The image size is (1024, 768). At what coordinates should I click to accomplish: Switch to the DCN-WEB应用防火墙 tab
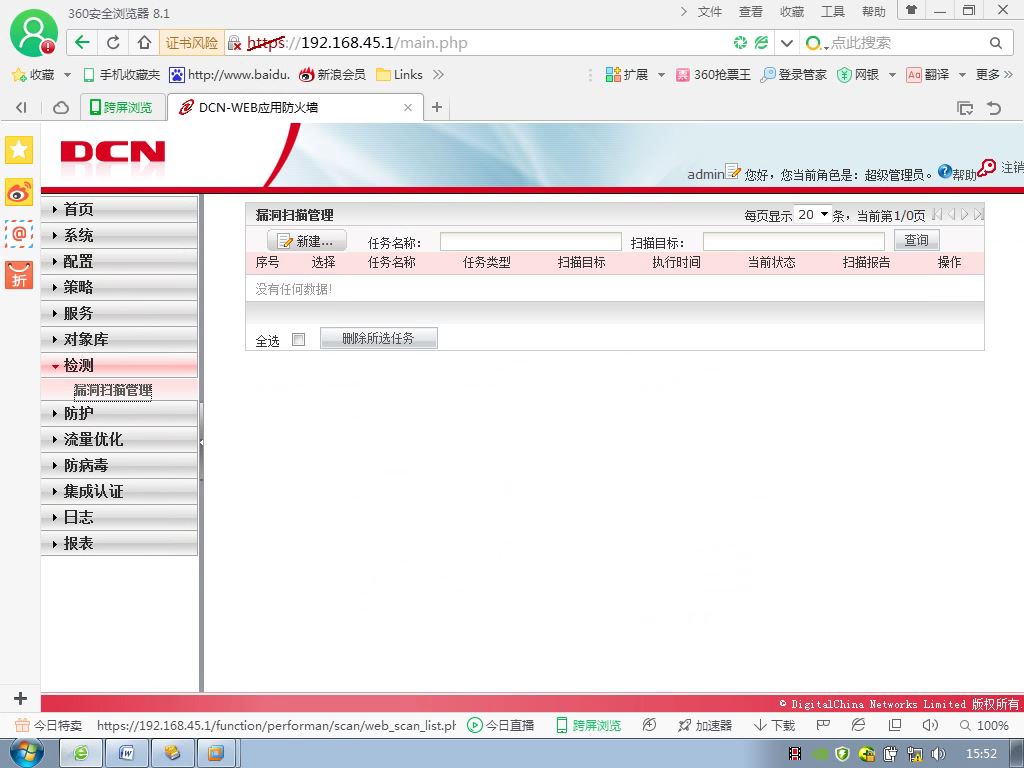(x=258, y=107)
